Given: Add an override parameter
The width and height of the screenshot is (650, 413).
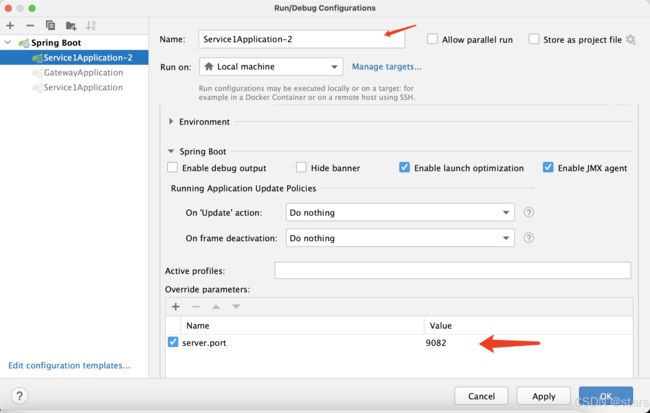Looking at the screenshot, I should click(x=176, y=306).
